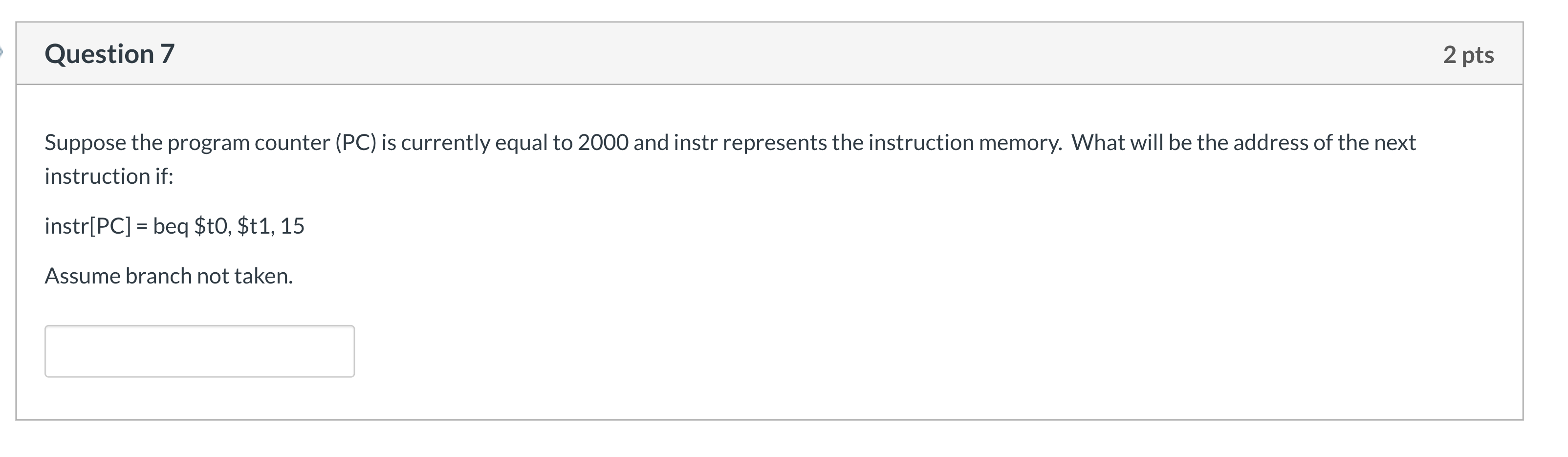Click the 2 pts score label
Viewport: 1568px width, 457px height.
click(x=1468, y=54)
